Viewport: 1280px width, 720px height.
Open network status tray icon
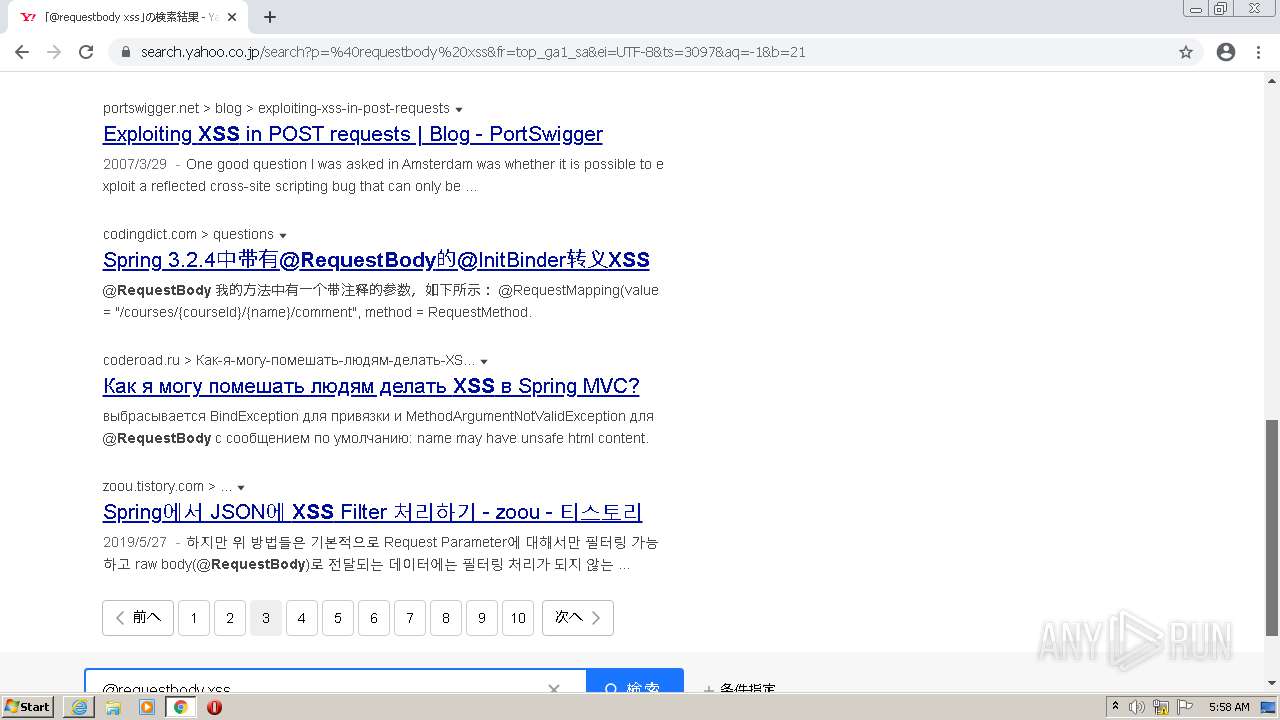click(1161, 707)
